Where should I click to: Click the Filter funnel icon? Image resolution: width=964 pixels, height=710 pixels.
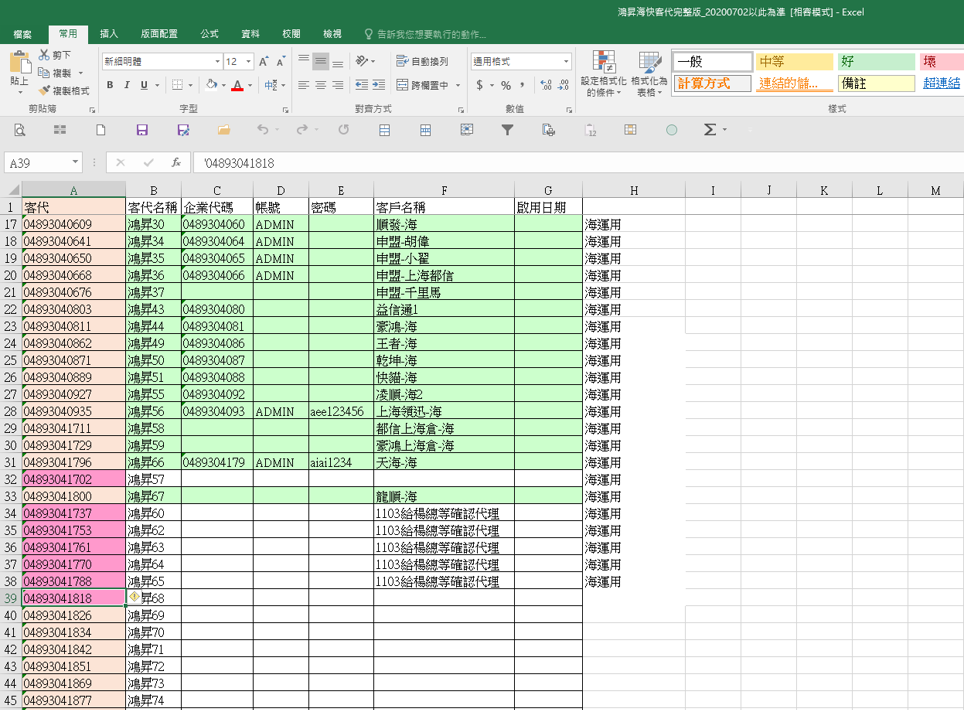click(x=507, y=130)
